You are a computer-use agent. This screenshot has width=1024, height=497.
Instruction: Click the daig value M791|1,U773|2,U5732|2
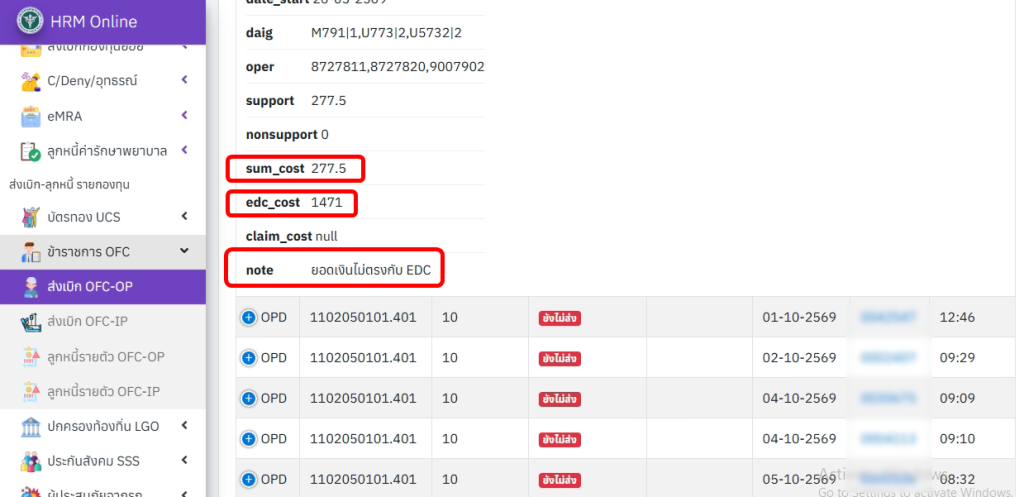point(386,33)
